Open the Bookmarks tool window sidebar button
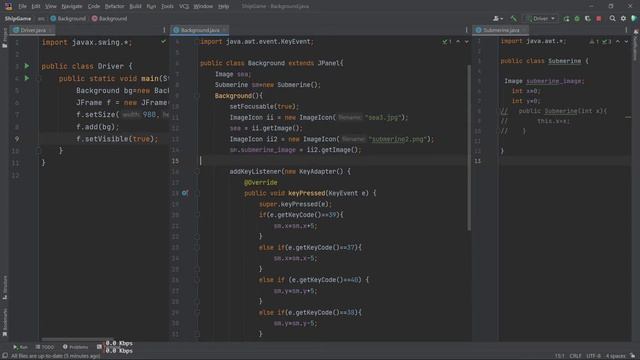Image resolution: width=640 pixels, height=360 pixels. coord(4,322)
